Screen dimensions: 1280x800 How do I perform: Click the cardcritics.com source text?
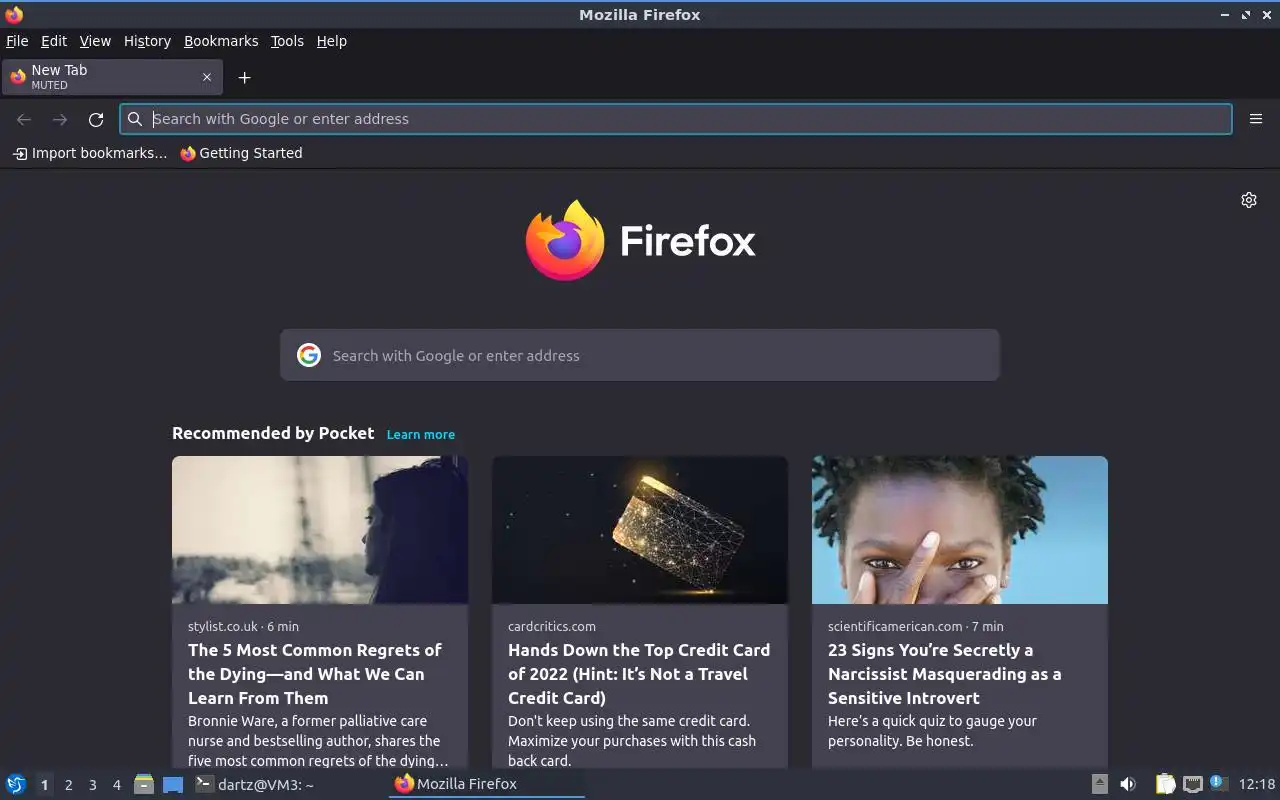point(552,626)
